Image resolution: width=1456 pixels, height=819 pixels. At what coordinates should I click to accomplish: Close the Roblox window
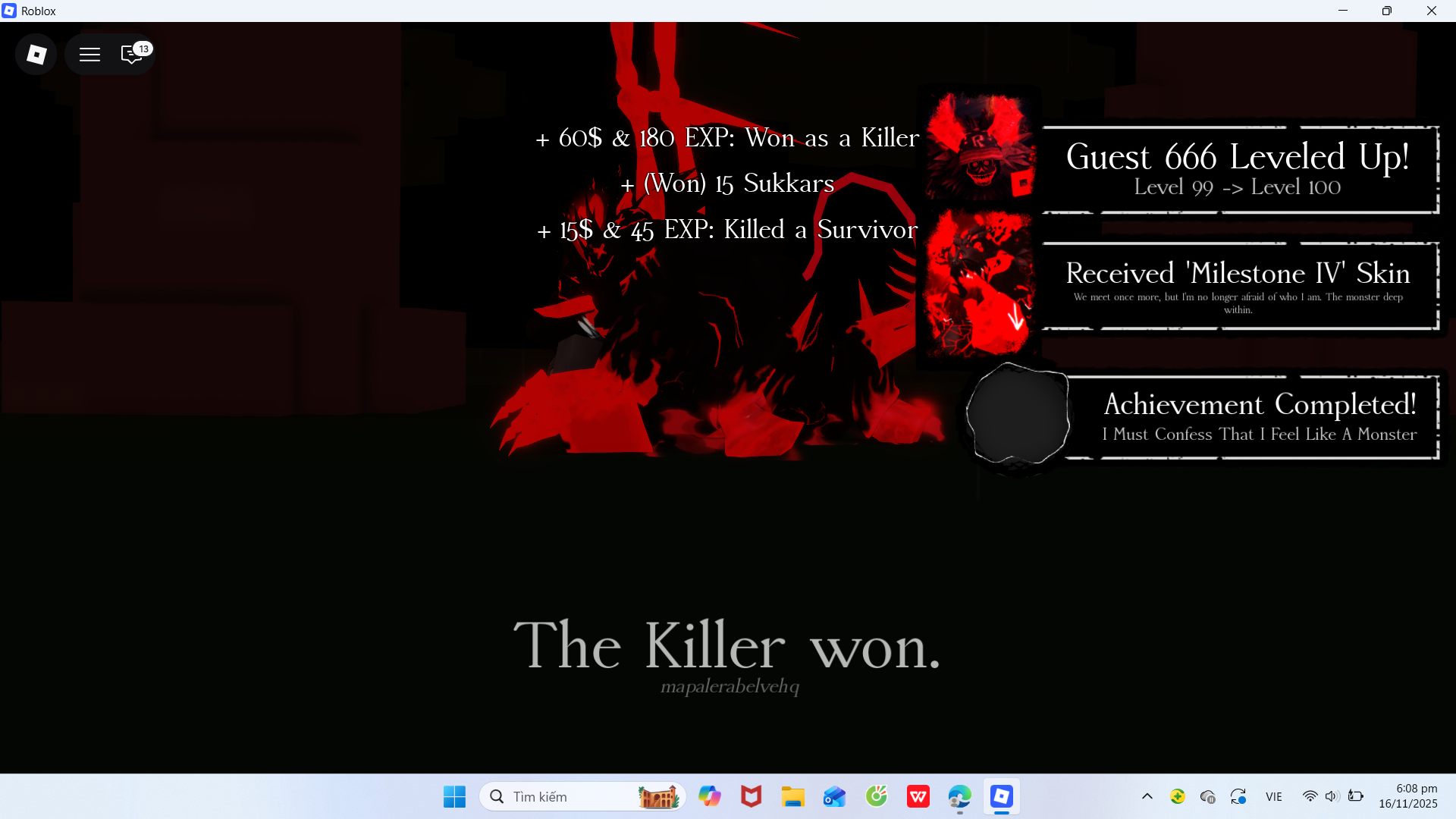(1432, 11)
